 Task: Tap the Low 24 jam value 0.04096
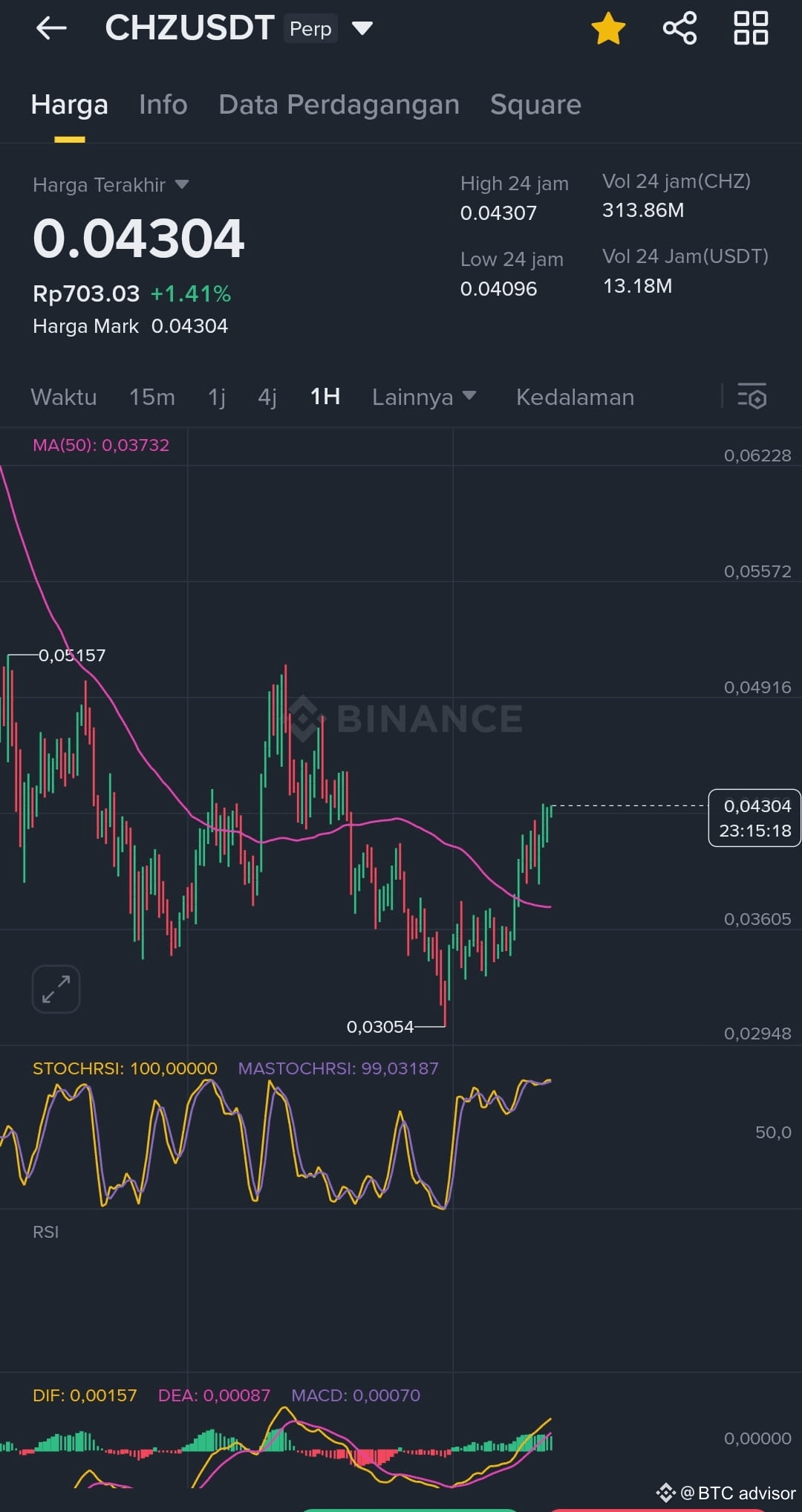coord(498,289)
